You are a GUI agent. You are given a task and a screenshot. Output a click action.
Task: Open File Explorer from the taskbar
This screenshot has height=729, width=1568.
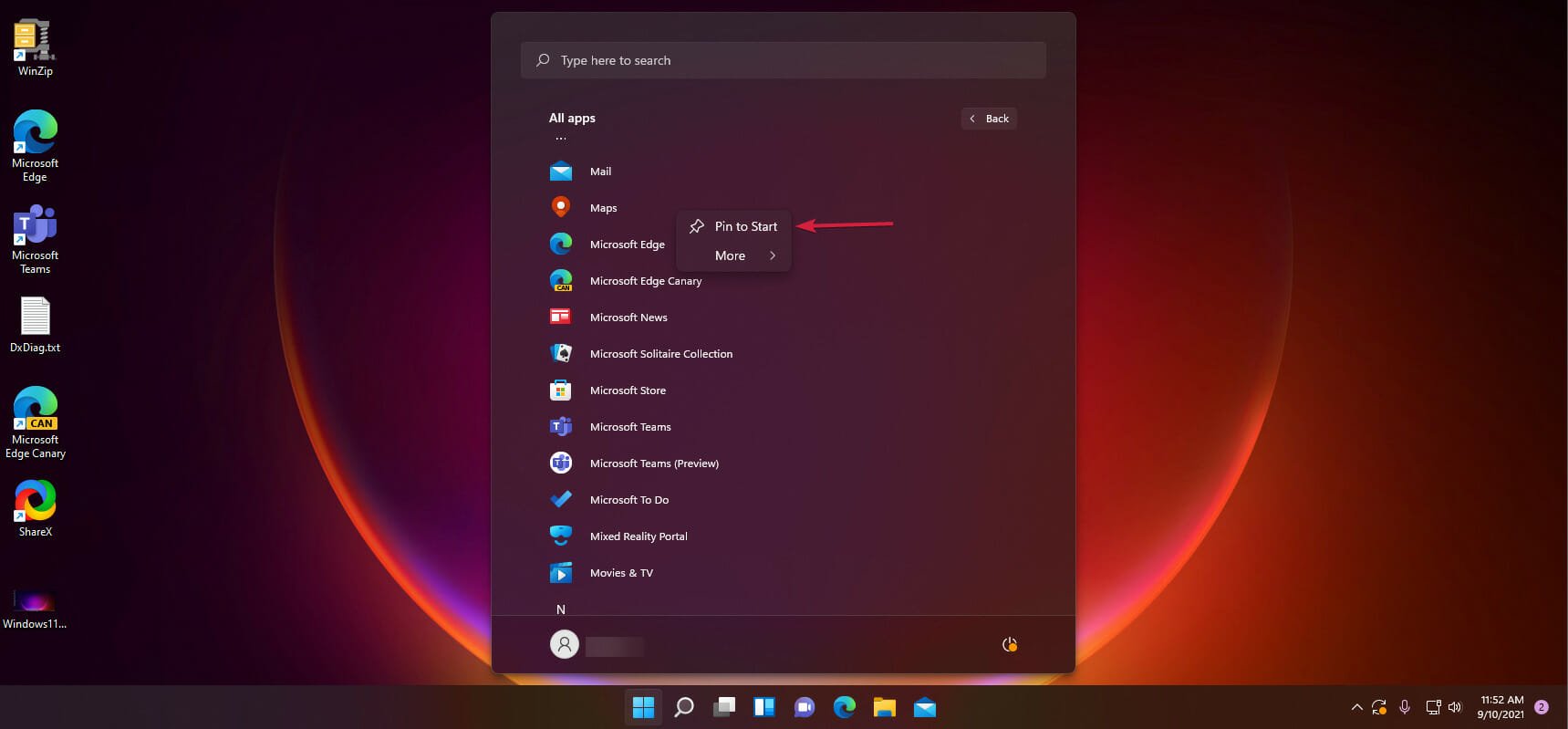885,707
